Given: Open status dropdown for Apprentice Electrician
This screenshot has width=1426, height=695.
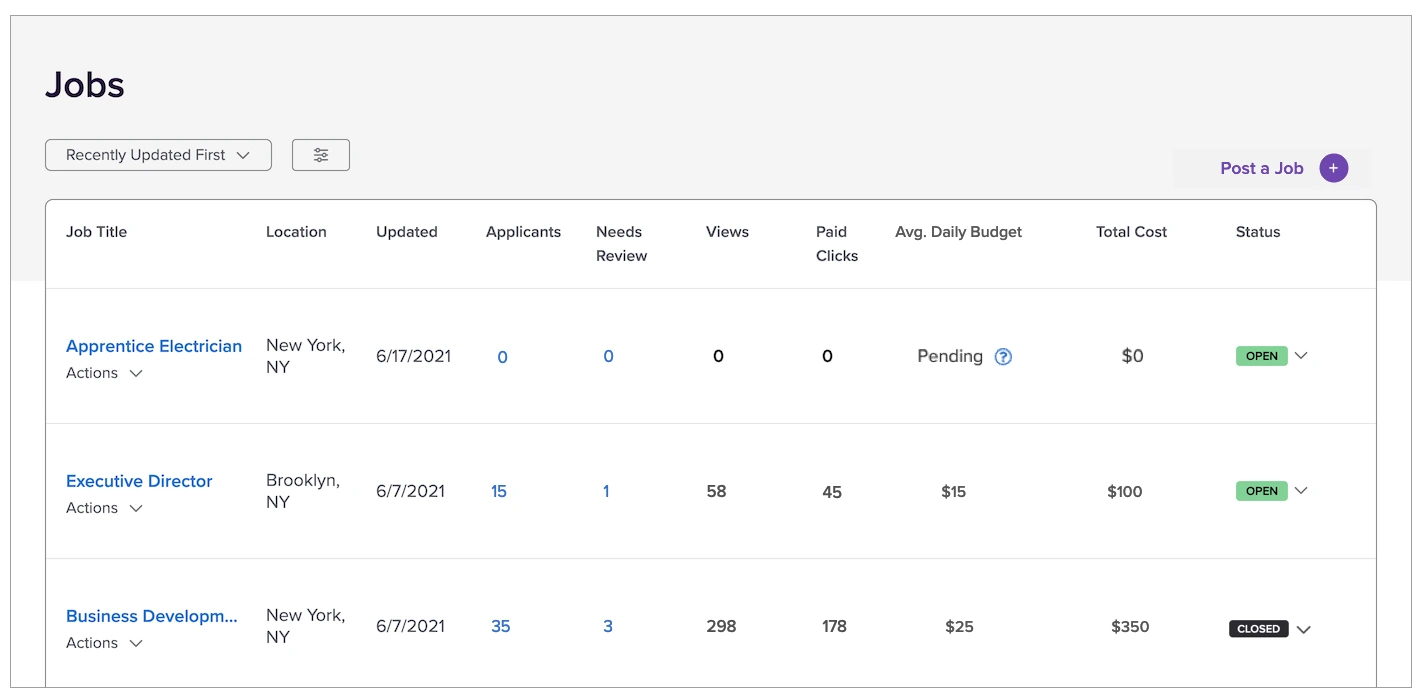Looking at the screenshot, I should [x=1301, y=355].
